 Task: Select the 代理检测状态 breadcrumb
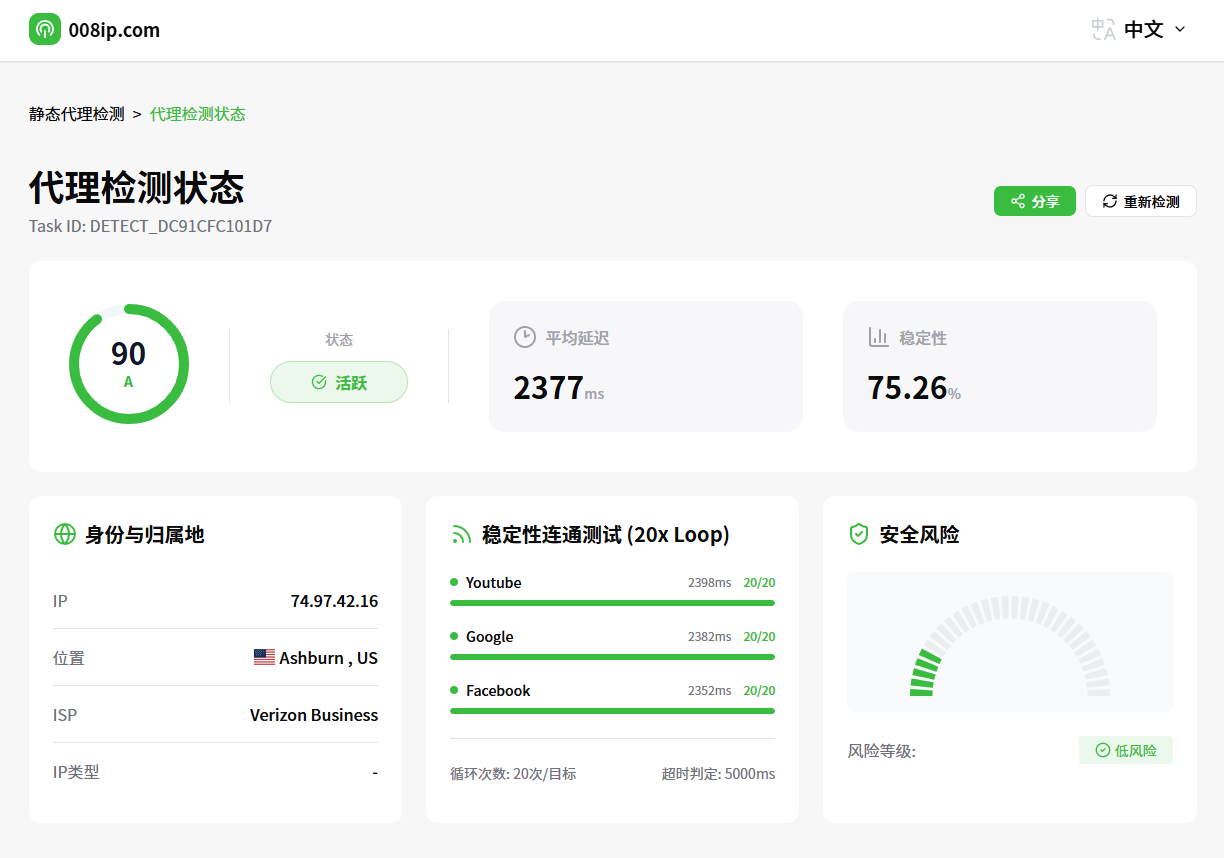coord(197,114)
